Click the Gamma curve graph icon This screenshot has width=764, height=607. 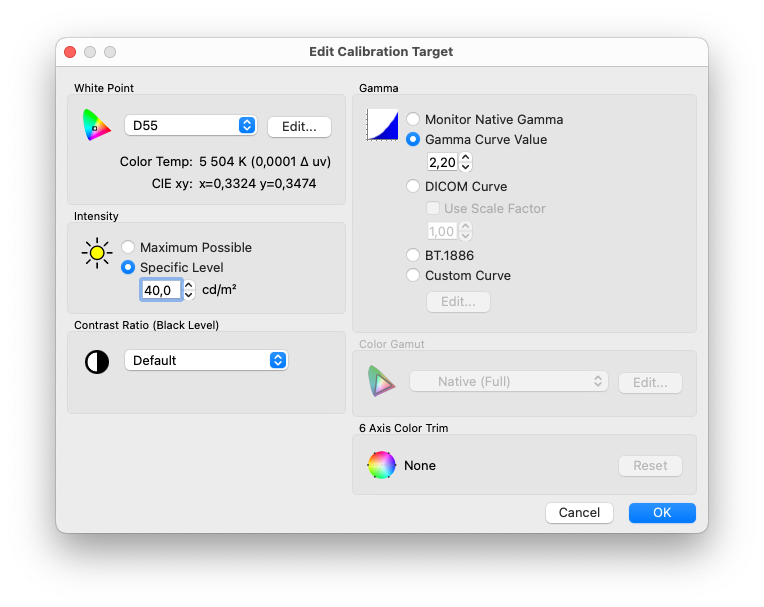(382, 125)
